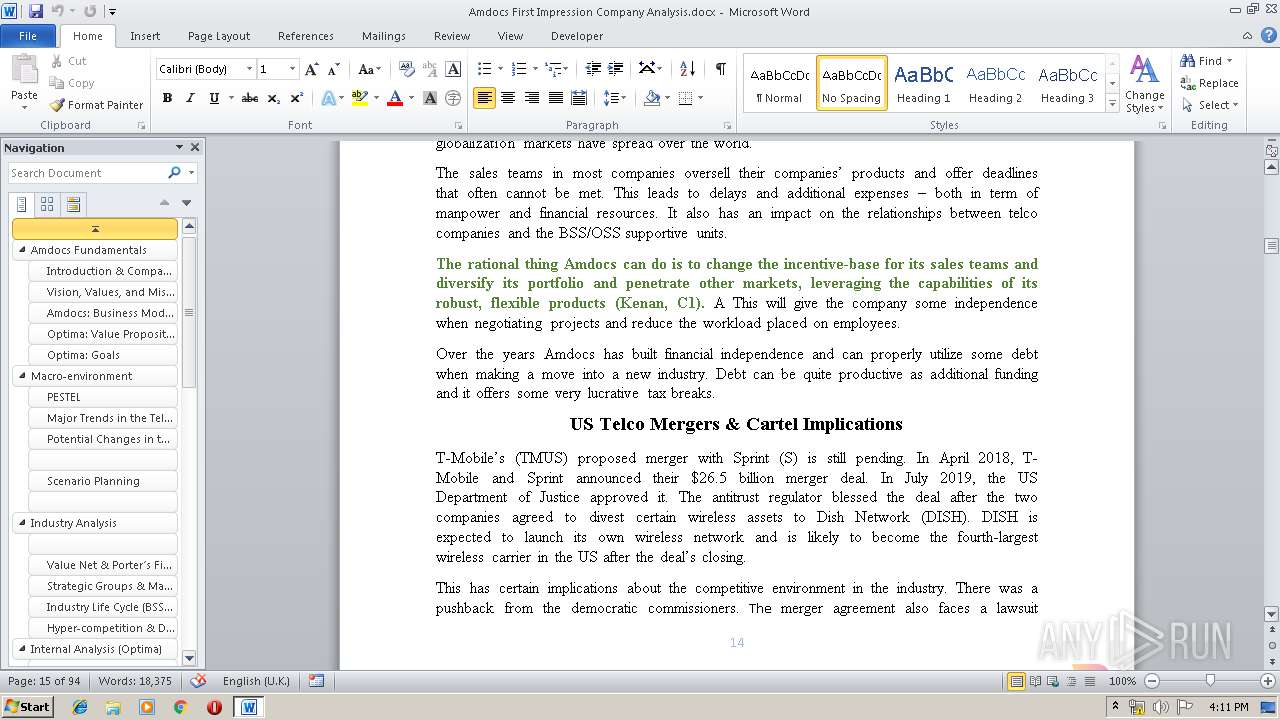Click the Sort icon
The width and height of the screenshot is (1280, 720).
click(687, 69)
